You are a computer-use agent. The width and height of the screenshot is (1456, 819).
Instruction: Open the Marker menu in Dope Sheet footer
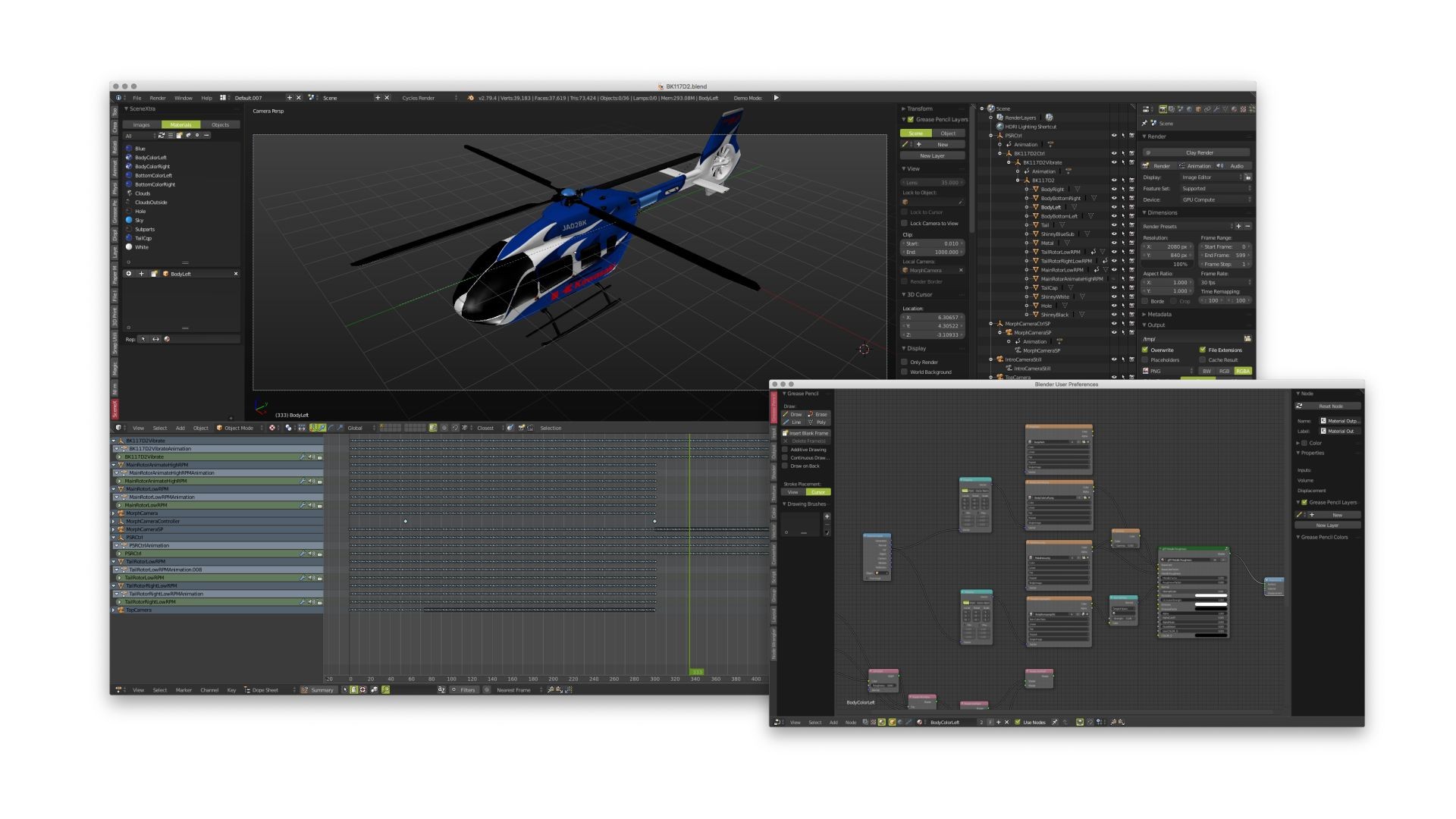(x=184, y=690)
